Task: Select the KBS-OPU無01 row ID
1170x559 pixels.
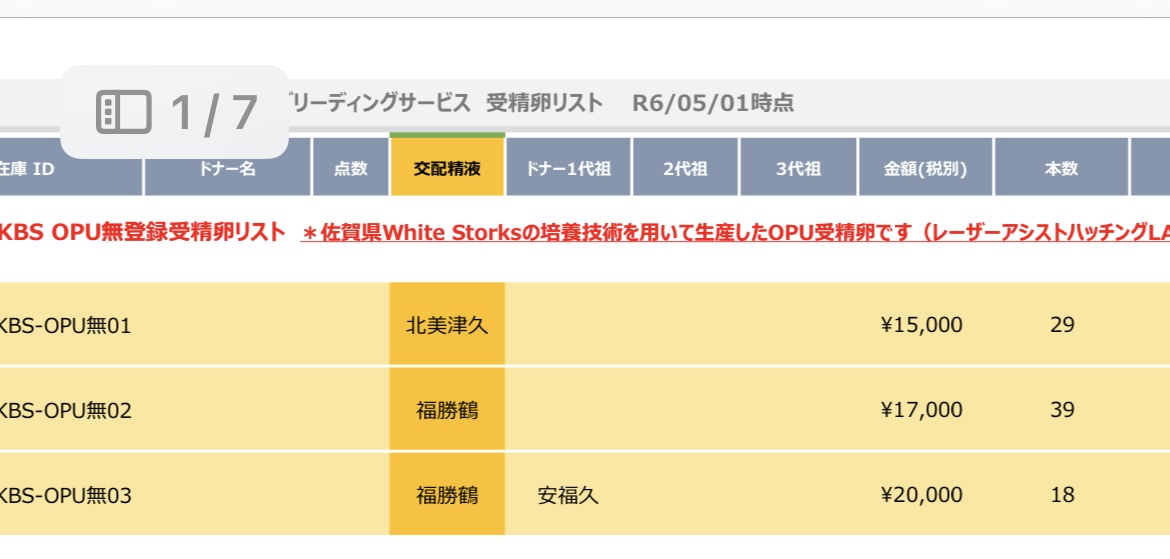Action: (x=66, y=325)
